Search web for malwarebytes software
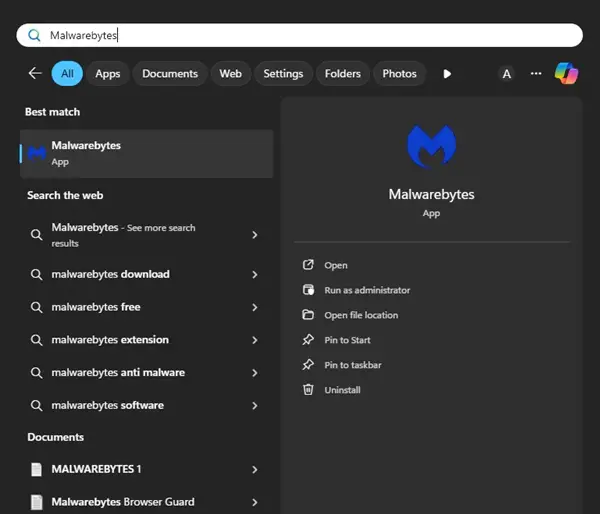The width and height of the screenshot is (600, 514). pos(147,405)
